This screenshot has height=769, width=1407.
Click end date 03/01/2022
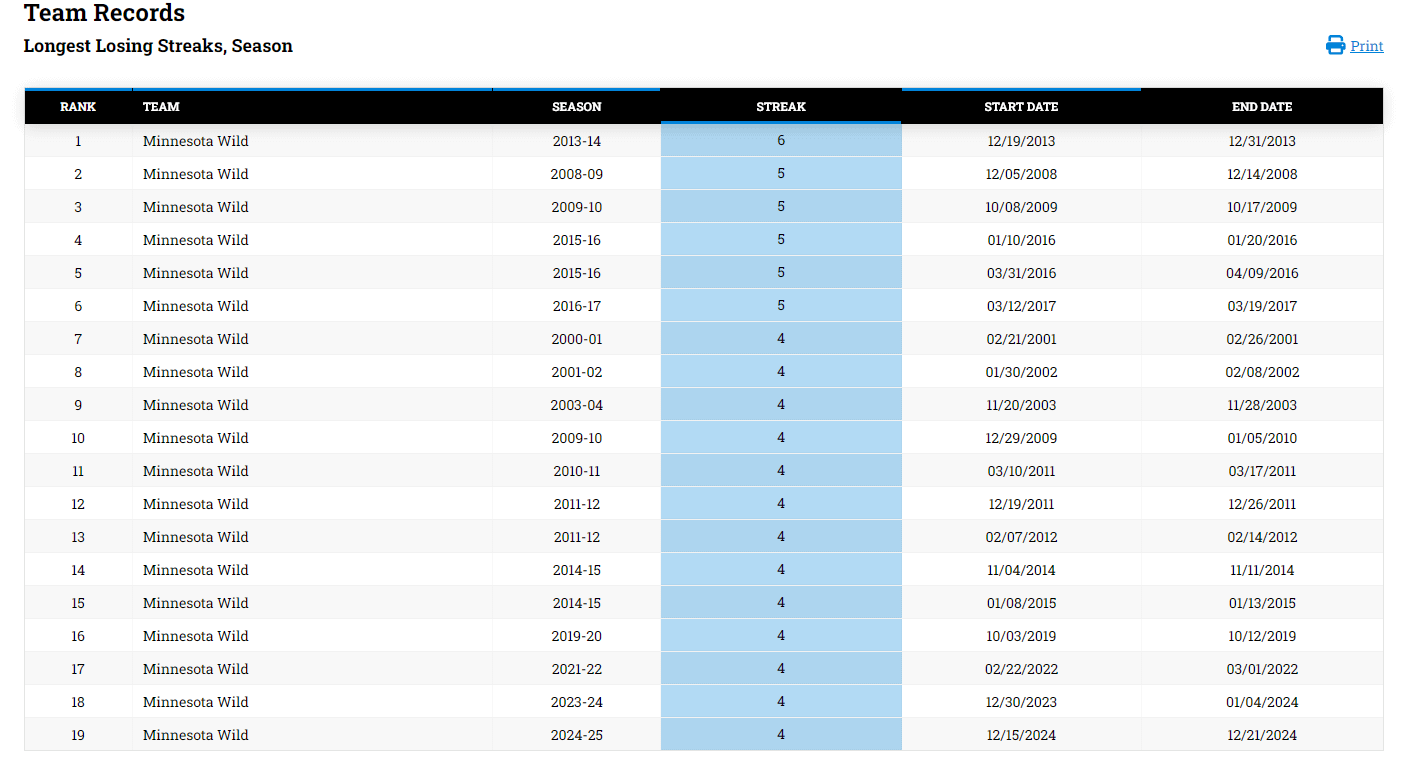click(1262, 669)
